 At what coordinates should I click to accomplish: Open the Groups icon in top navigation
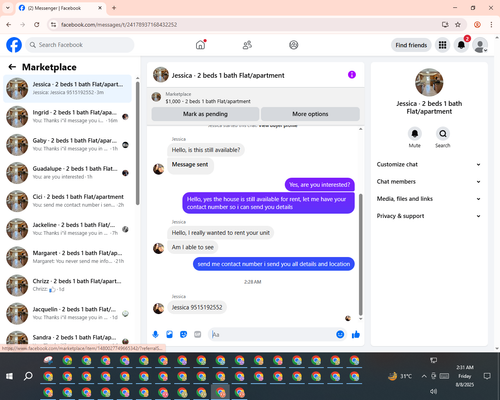294,45
